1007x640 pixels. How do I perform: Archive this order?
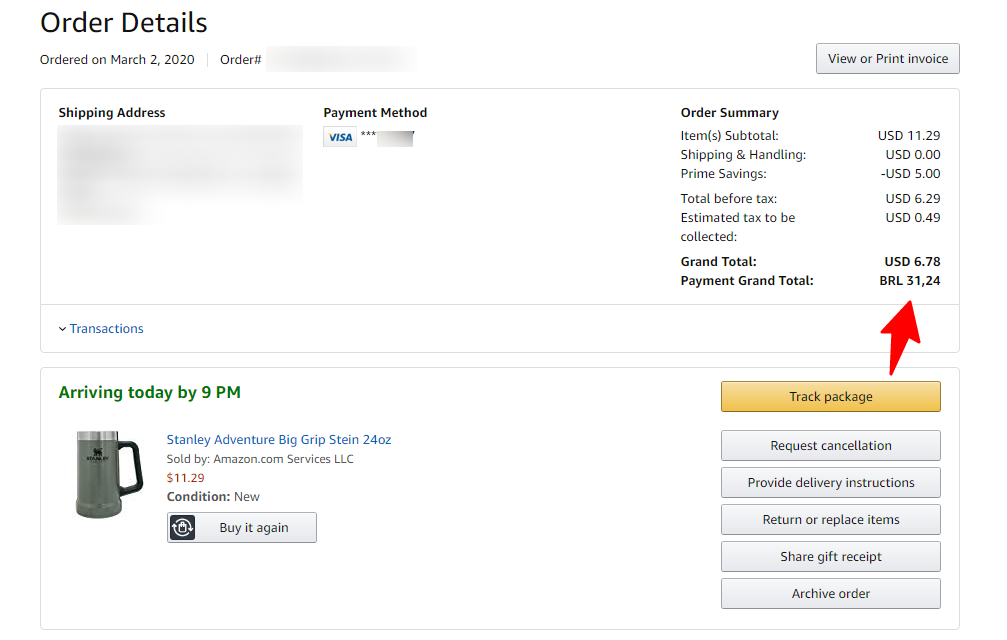(x=830, y=594)
